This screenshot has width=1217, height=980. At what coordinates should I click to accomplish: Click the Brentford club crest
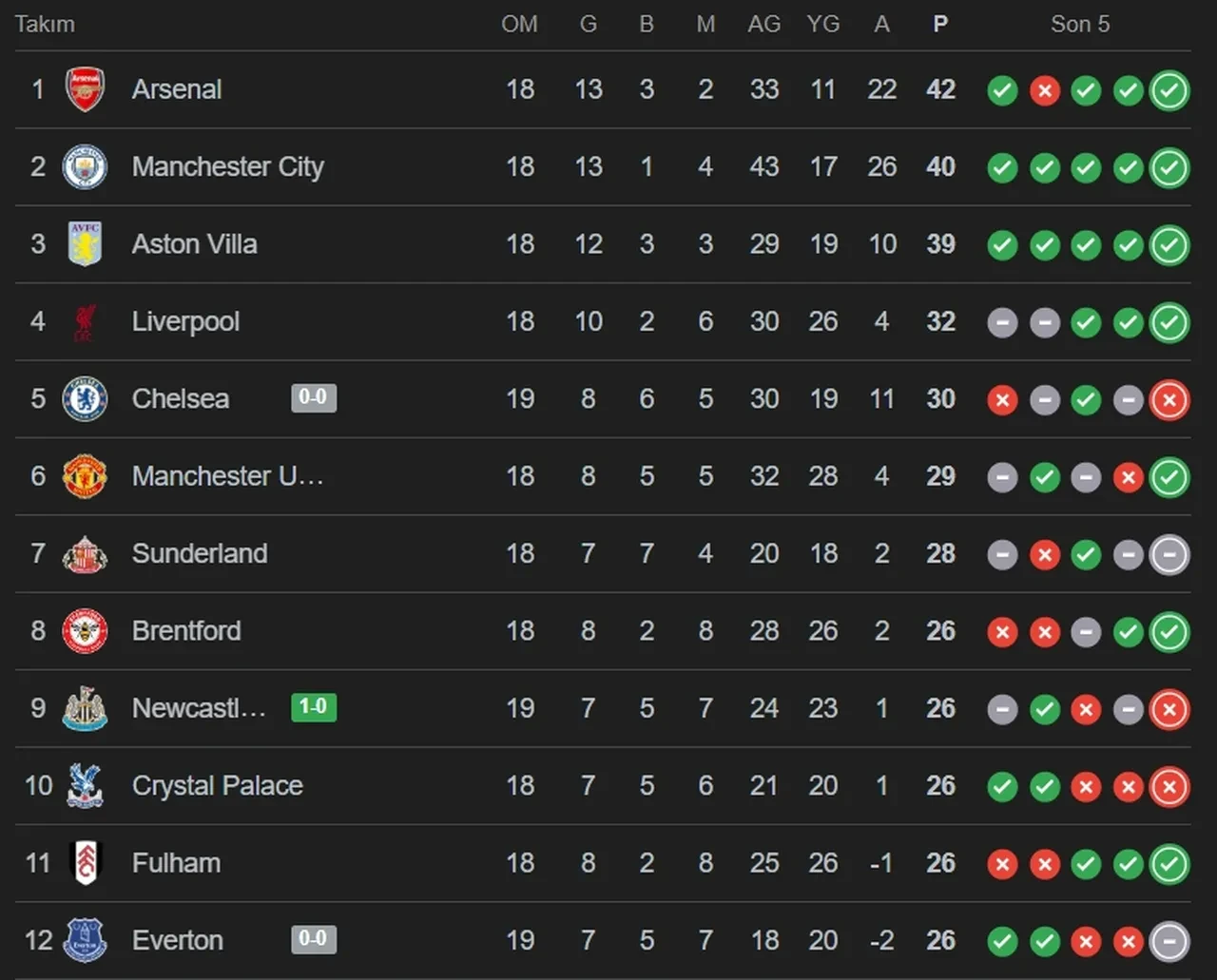tap(85, 631)
